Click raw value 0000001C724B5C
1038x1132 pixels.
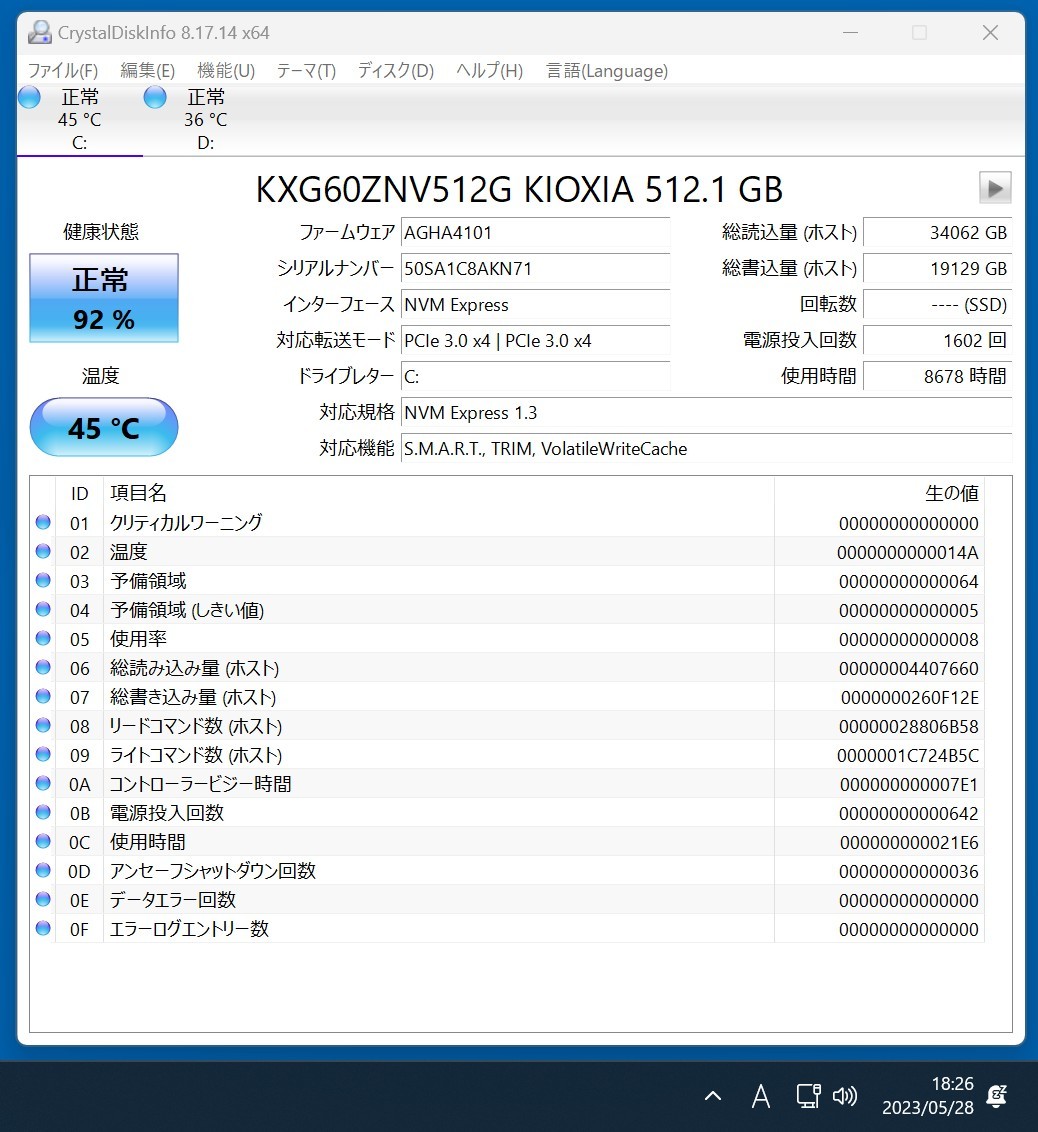coord(907,756)
